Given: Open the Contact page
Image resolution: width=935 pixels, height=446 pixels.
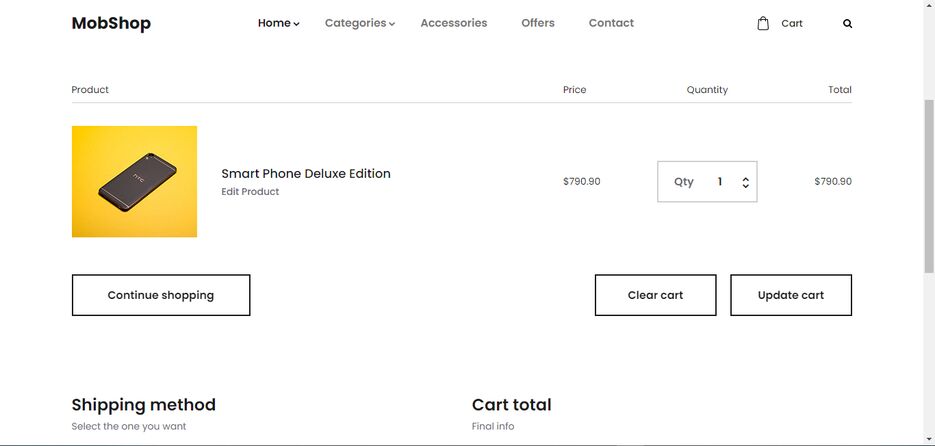Looking at the screenshot, I should pos(611,23).
